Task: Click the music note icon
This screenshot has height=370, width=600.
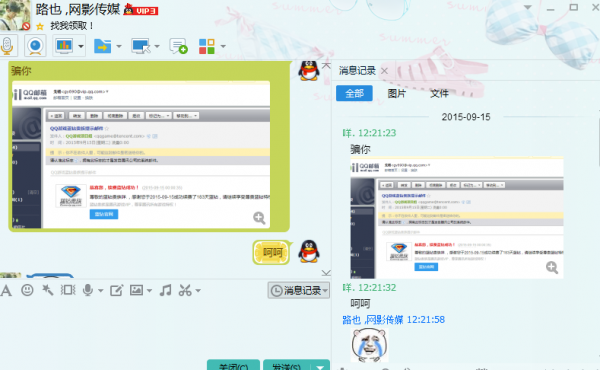Action: (165, 290)
